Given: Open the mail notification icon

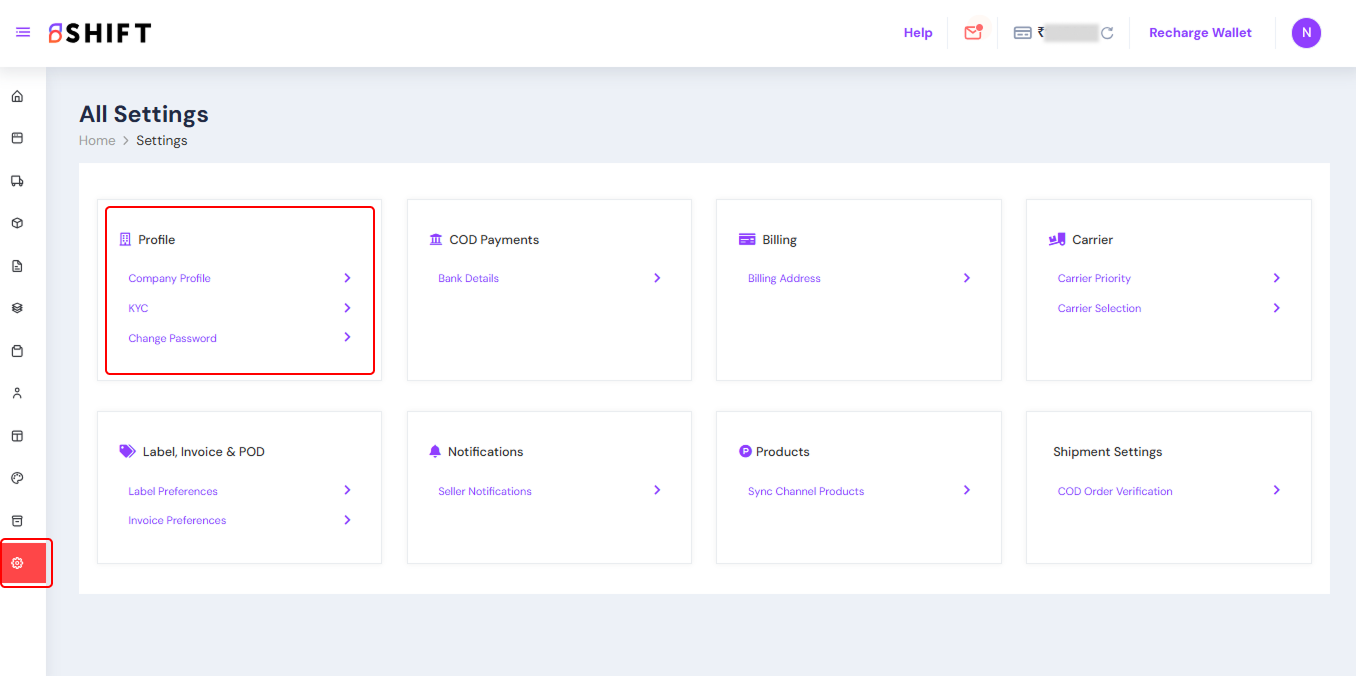Looking at the screenshot, I should tap(973, 33).
